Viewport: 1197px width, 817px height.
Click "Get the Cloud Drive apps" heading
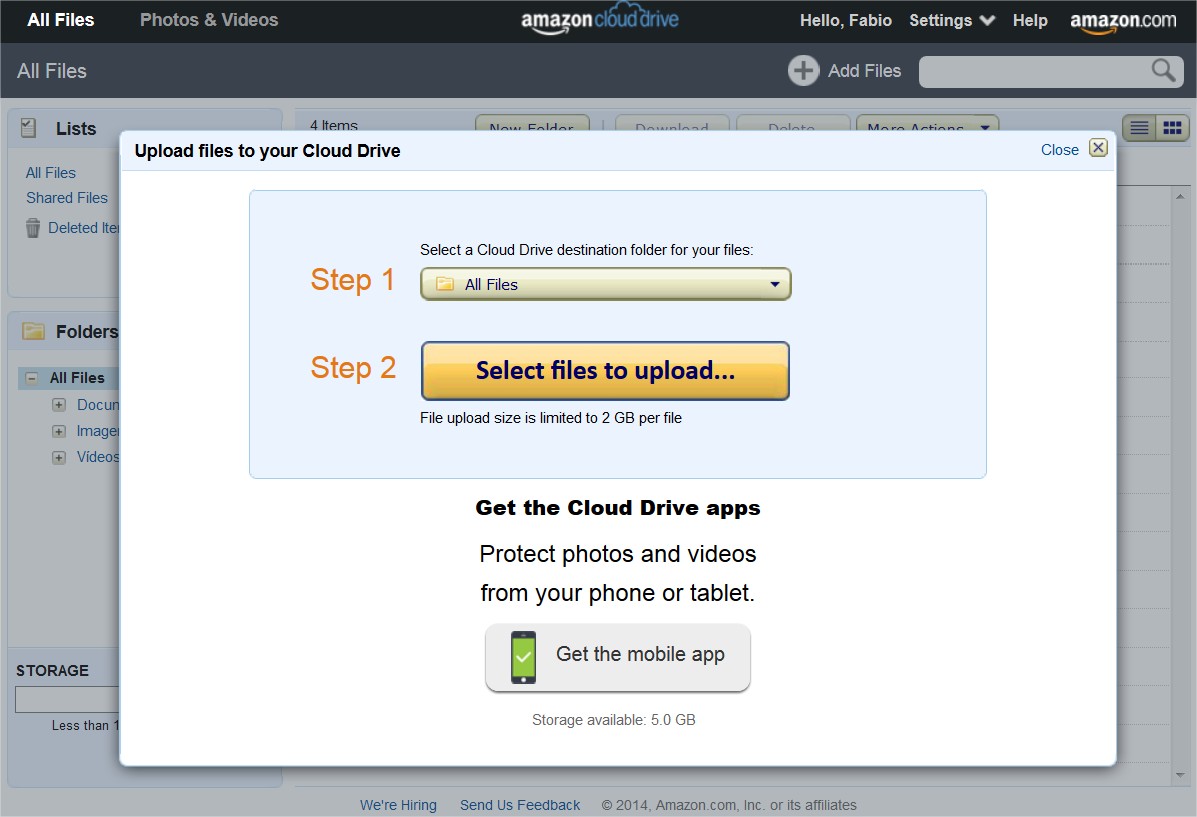pos(618,508)
